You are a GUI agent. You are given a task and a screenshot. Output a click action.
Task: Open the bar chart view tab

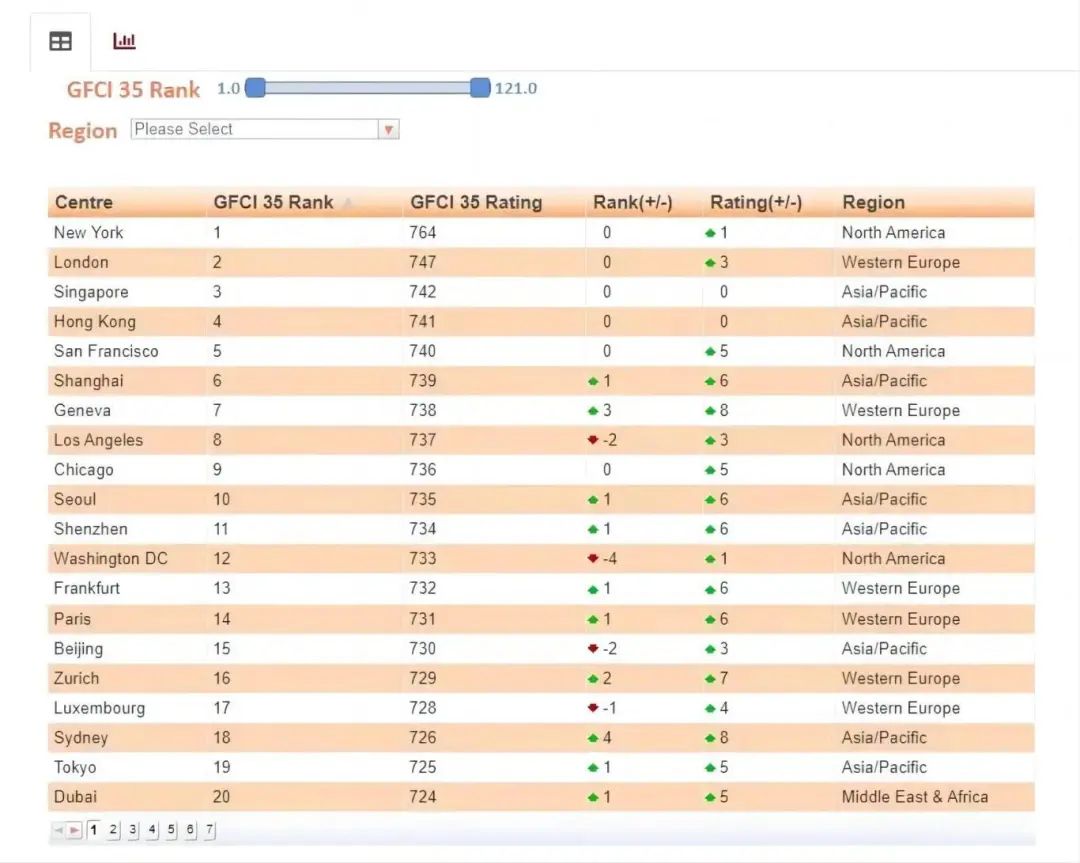[124, 41]
